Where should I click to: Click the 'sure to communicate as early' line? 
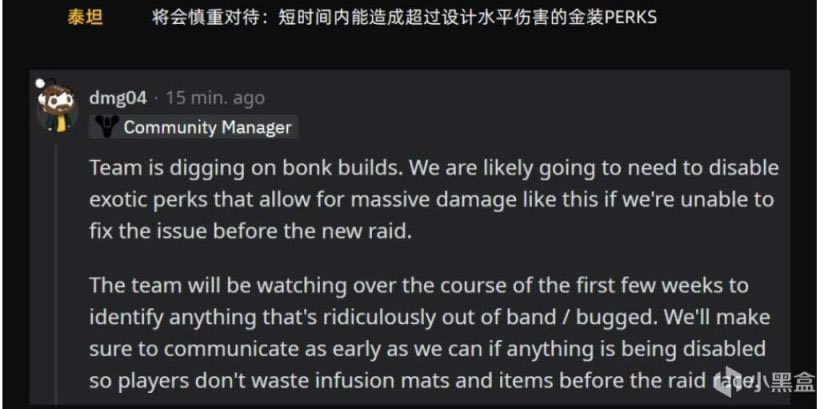[428, 349]
